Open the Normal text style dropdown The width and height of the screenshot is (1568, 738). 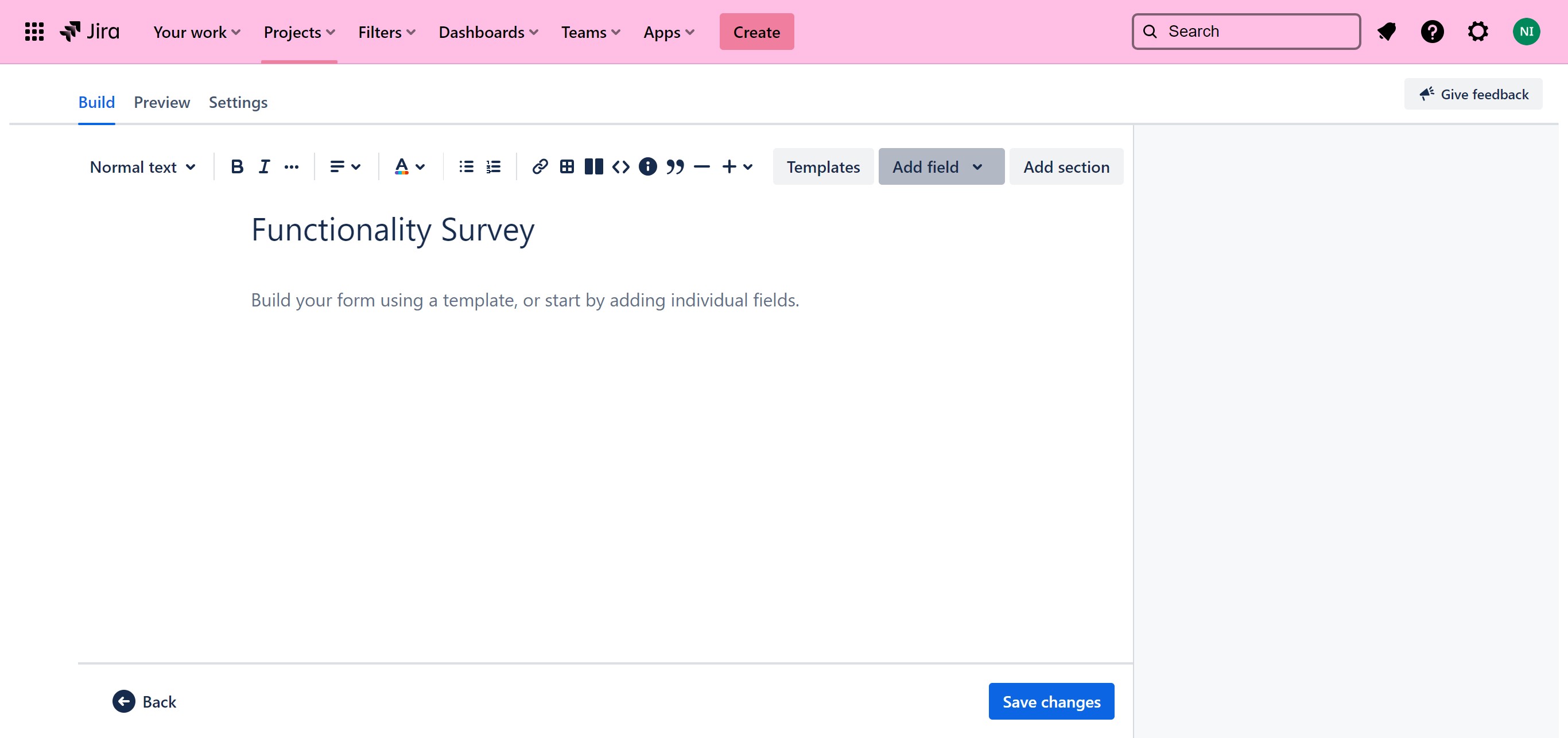coord(142,166)
